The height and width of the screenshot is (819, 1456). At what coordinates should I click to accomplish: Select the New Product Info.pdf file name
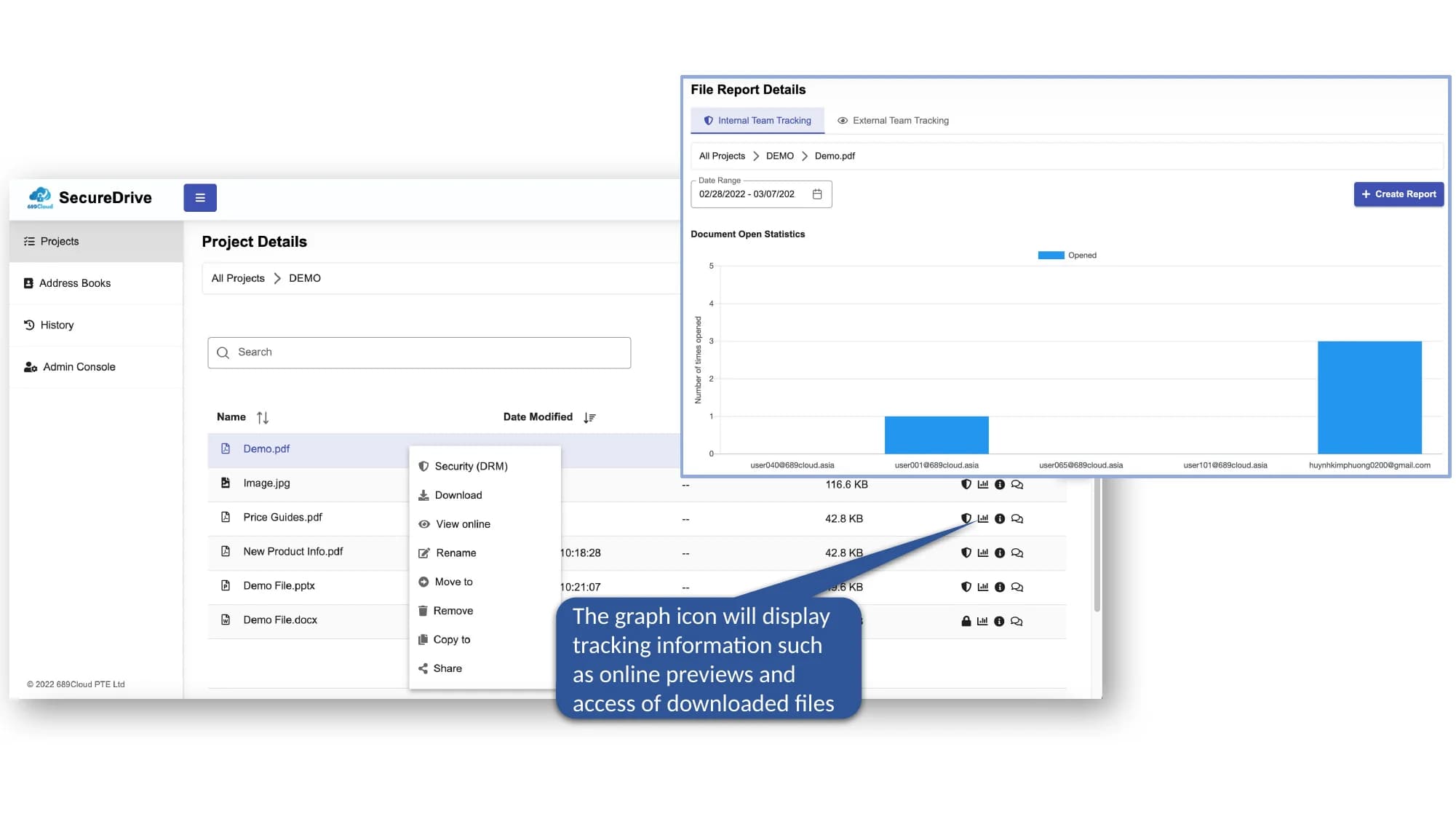(293, 552)
